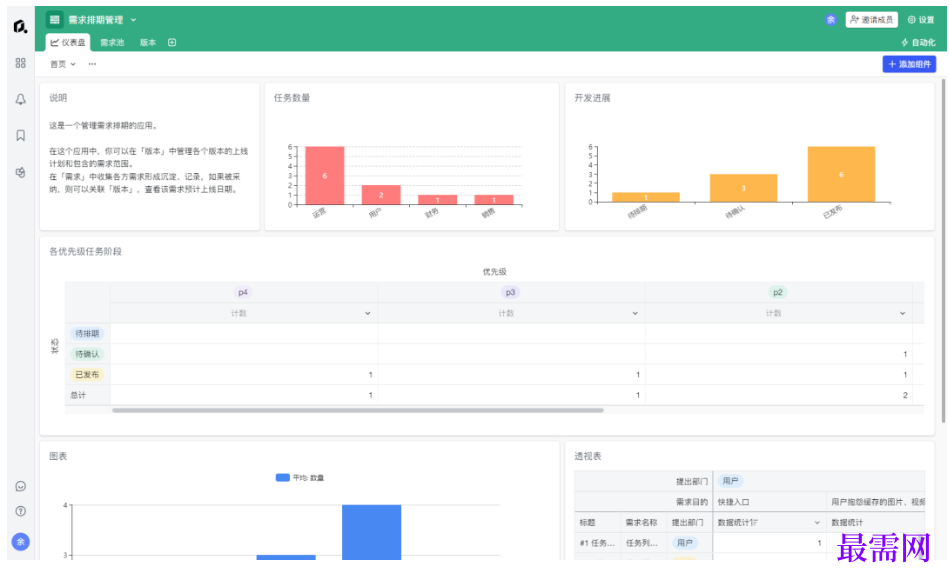Open the workspace grid icon in sidebar
Image resolution: width=949 pixels, height=579 pixels.
point(20,62)
